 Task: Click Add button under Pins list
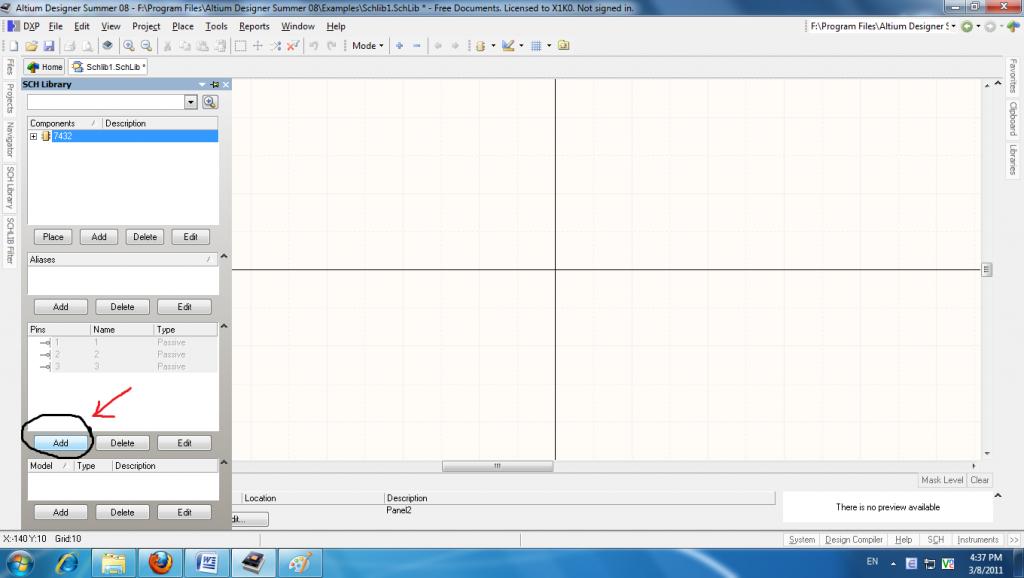[60, 443]
